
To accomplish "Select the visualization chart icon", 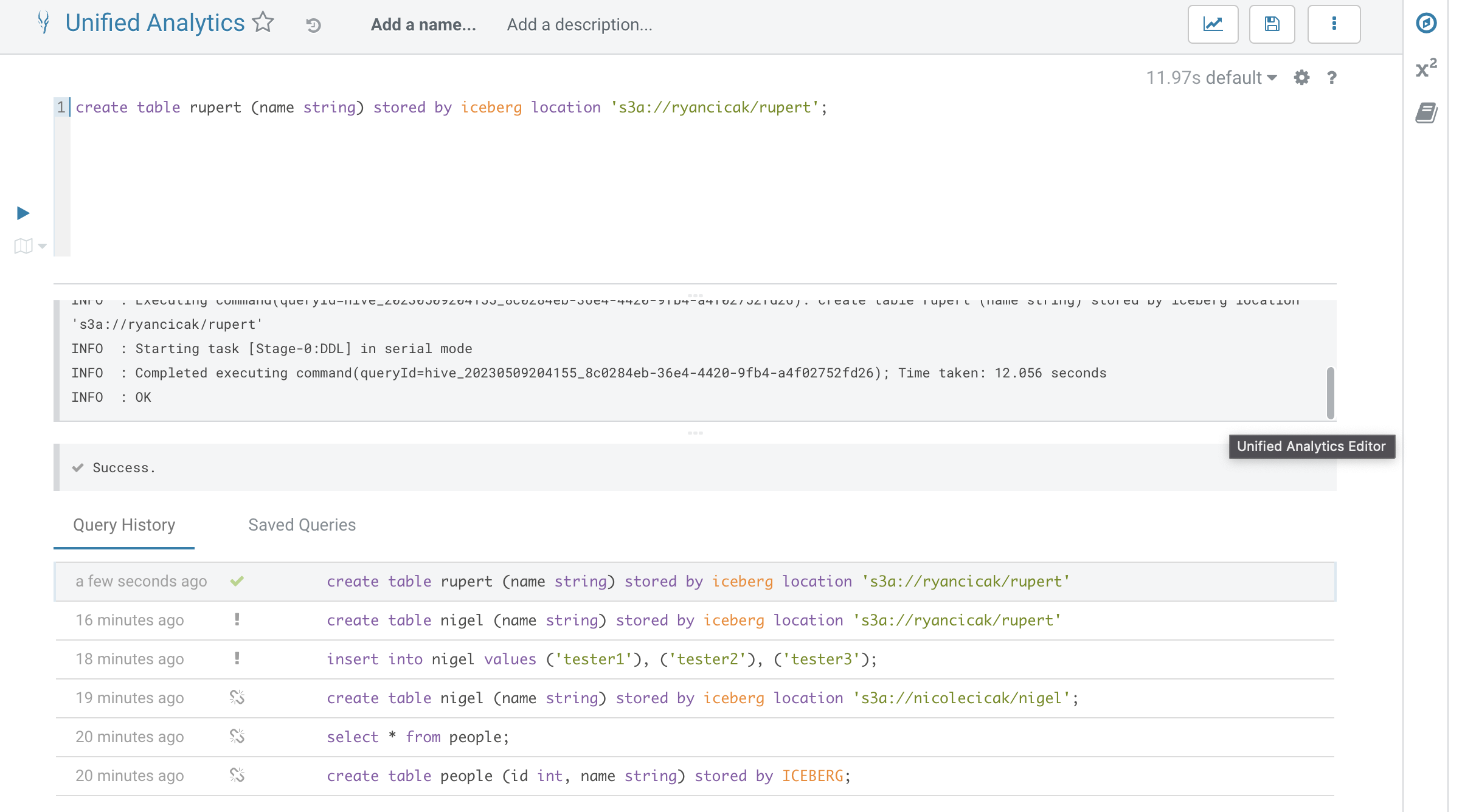I will pyautogui.click(x=1213, y=24).
